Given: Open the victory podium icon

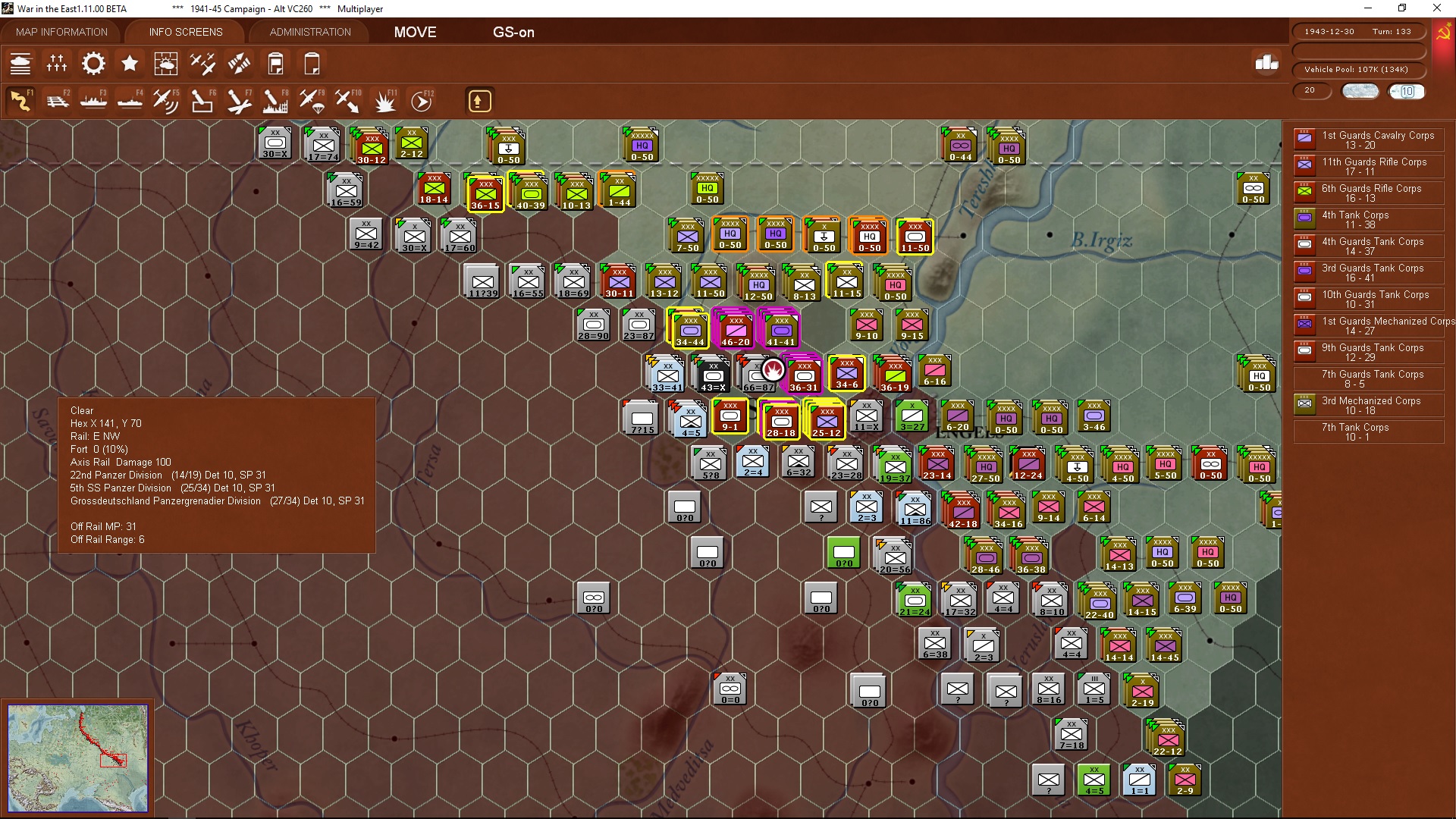Looking at the screenshot, I should tap(1266, 63).
